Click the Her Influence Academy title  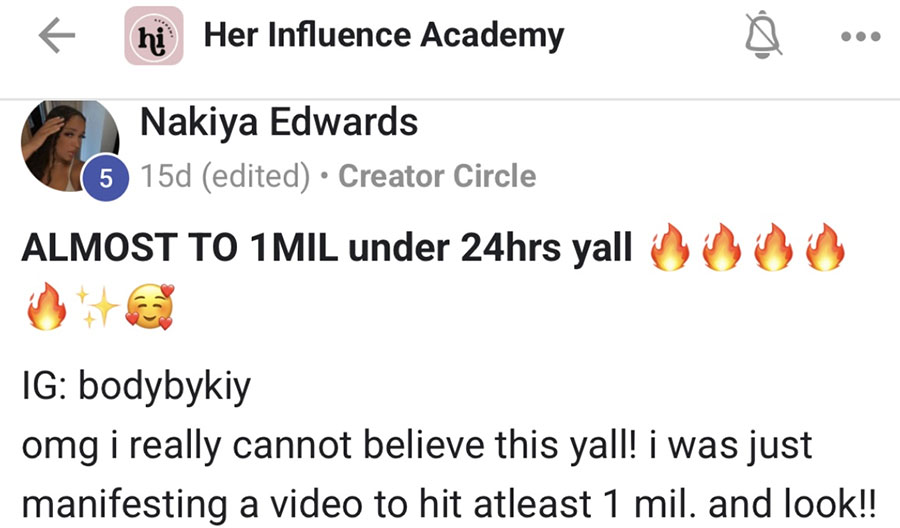(384, 36)
